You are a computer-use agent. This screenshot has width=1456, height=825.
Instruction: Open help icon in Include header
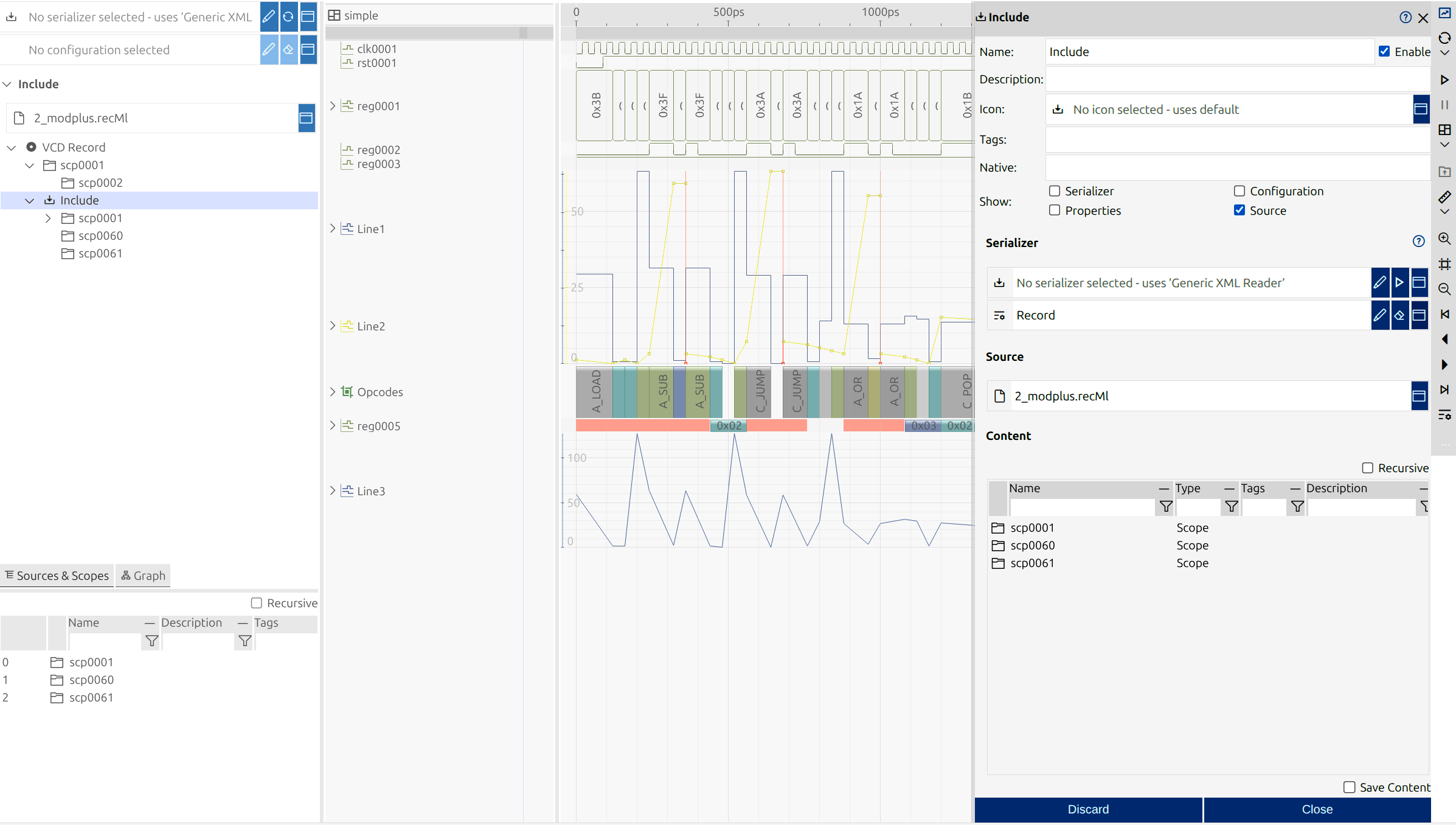(x=1405, y=17)
